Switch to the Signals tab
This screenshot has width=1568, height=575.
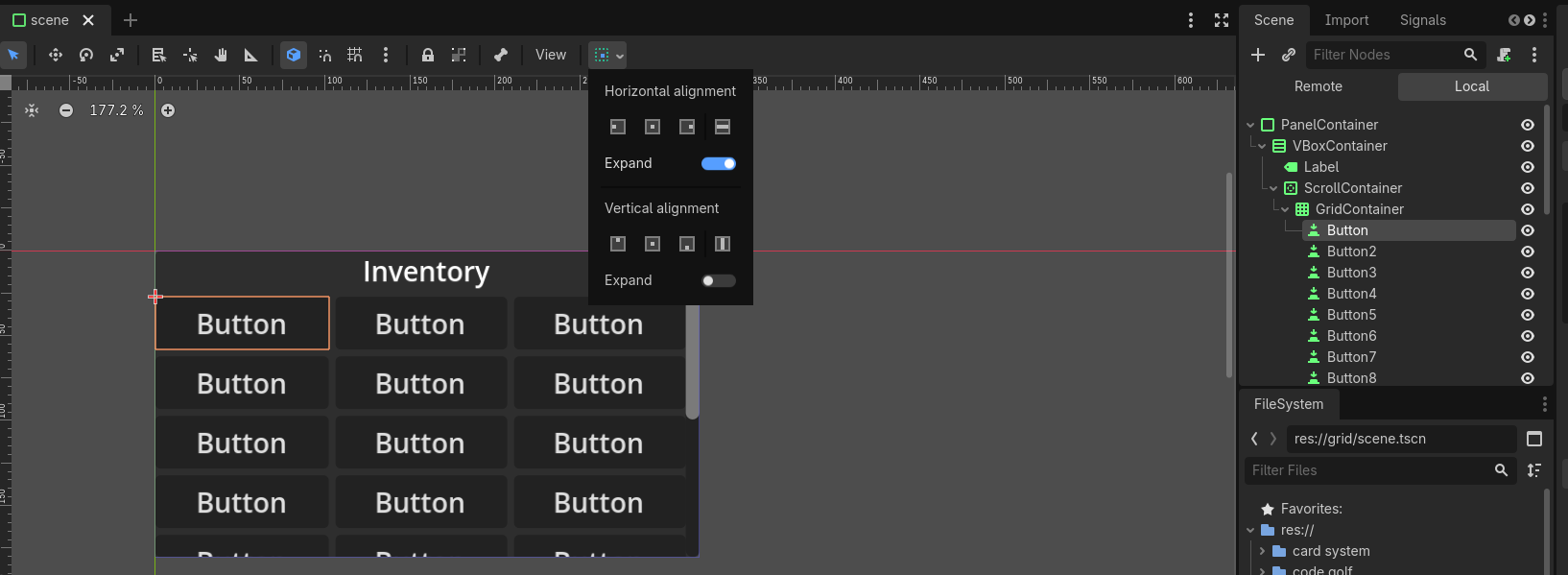click(1422, 20)
